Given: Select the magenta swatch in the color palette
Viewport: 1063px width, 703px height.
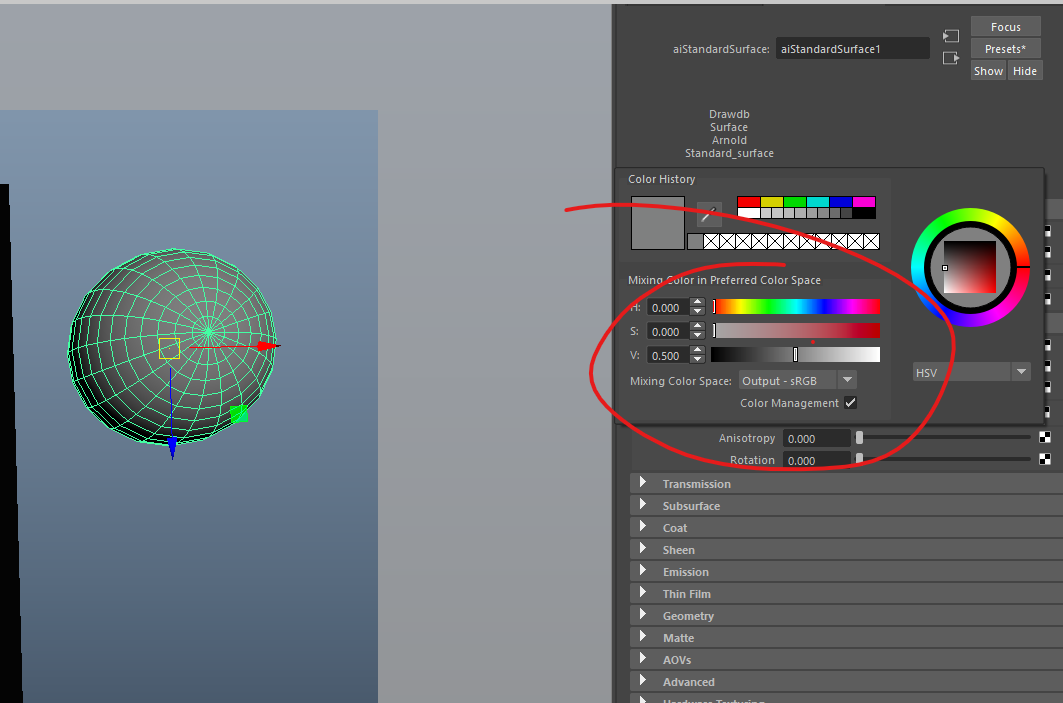Looking at the screenshot, I should (x=864, y=202).
